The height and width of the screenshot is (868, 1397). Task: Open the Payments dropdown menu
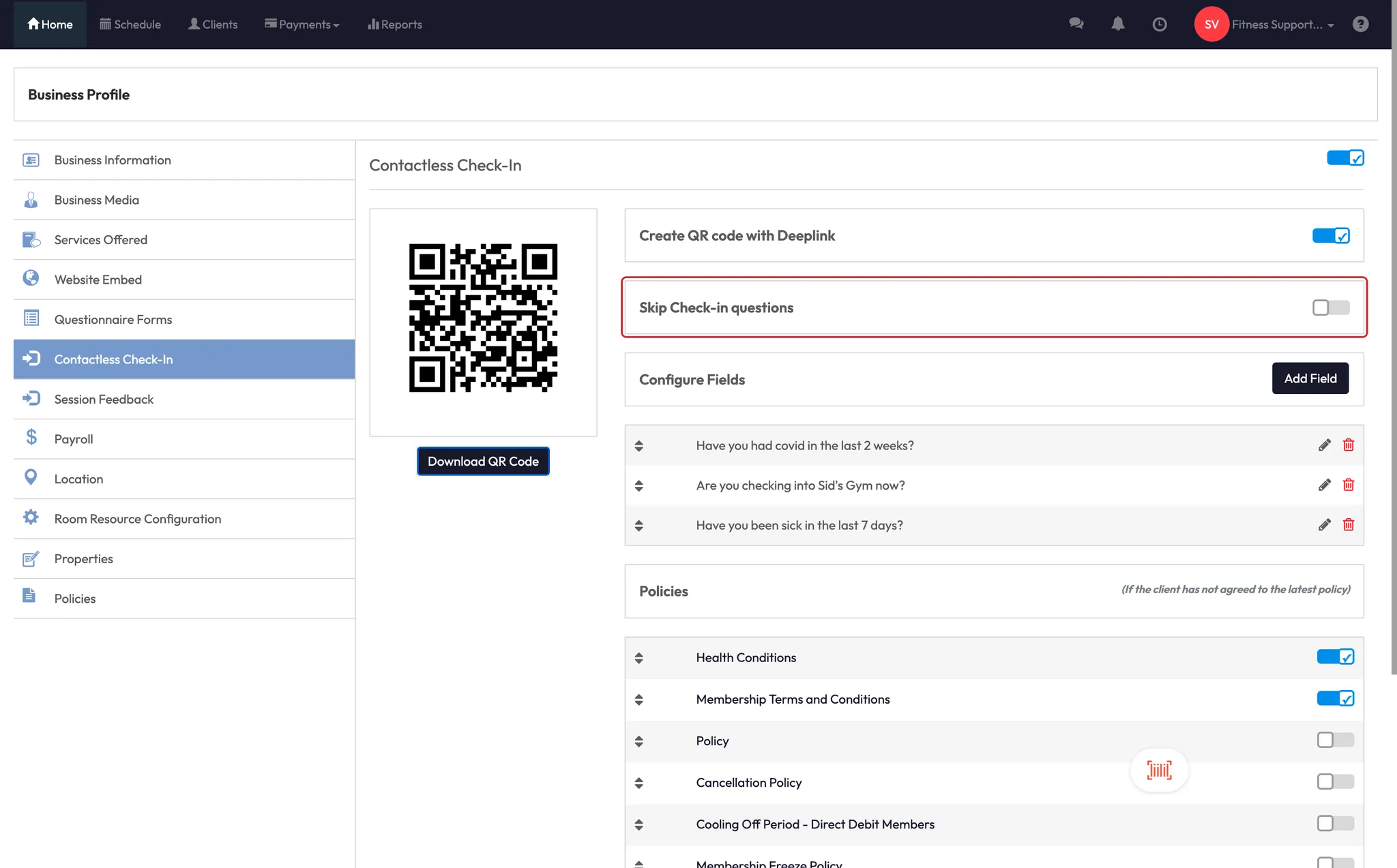[x=302, y=25]
